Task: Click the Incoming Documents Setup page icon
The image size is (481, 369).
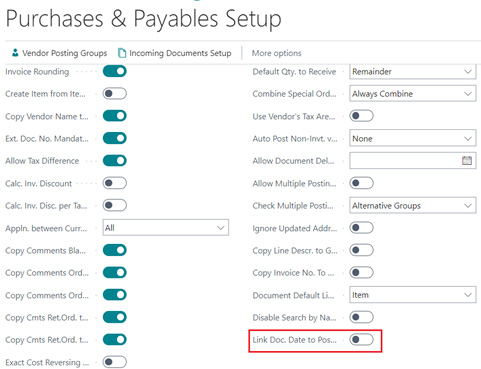Action: coord(122,53)
